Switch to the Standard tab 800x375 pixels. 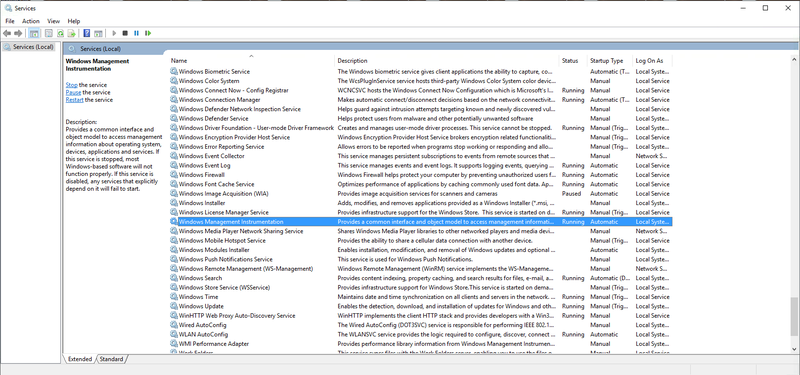click(x=111, y=359)
